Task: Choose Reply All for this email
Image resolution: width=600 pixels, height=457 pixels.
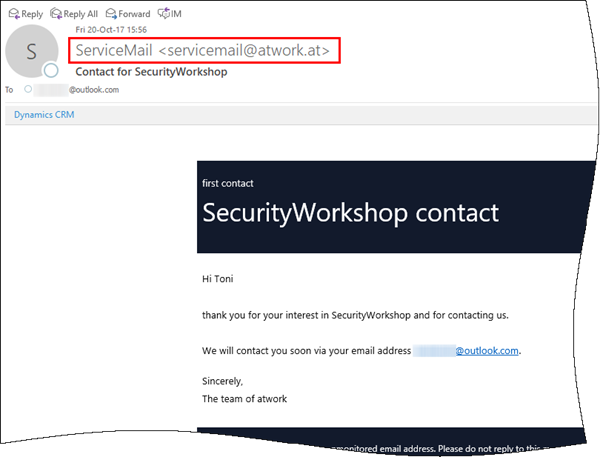Action: pyautogui.click(x=74, y=14)
